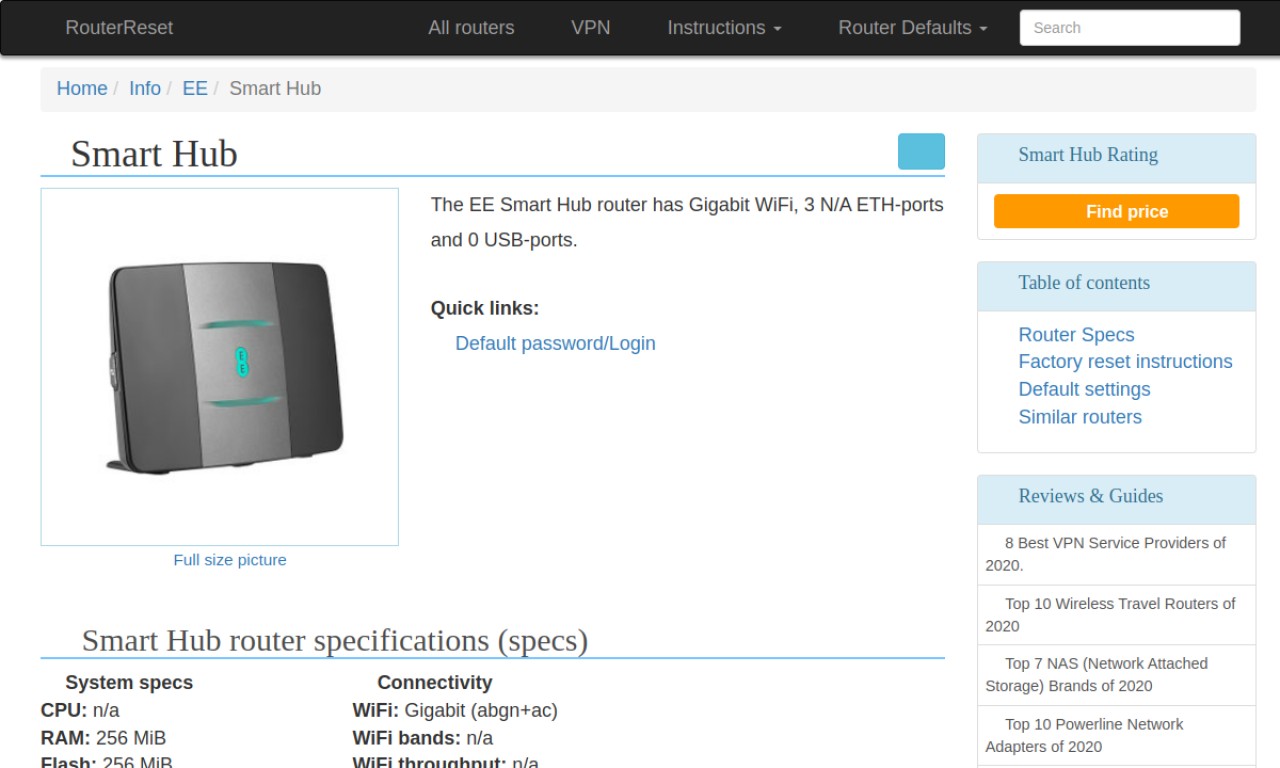This screenshot has height=768, width=1280.
Task: Open the Home breadcrumb link
Action: (x=82, y=88)
